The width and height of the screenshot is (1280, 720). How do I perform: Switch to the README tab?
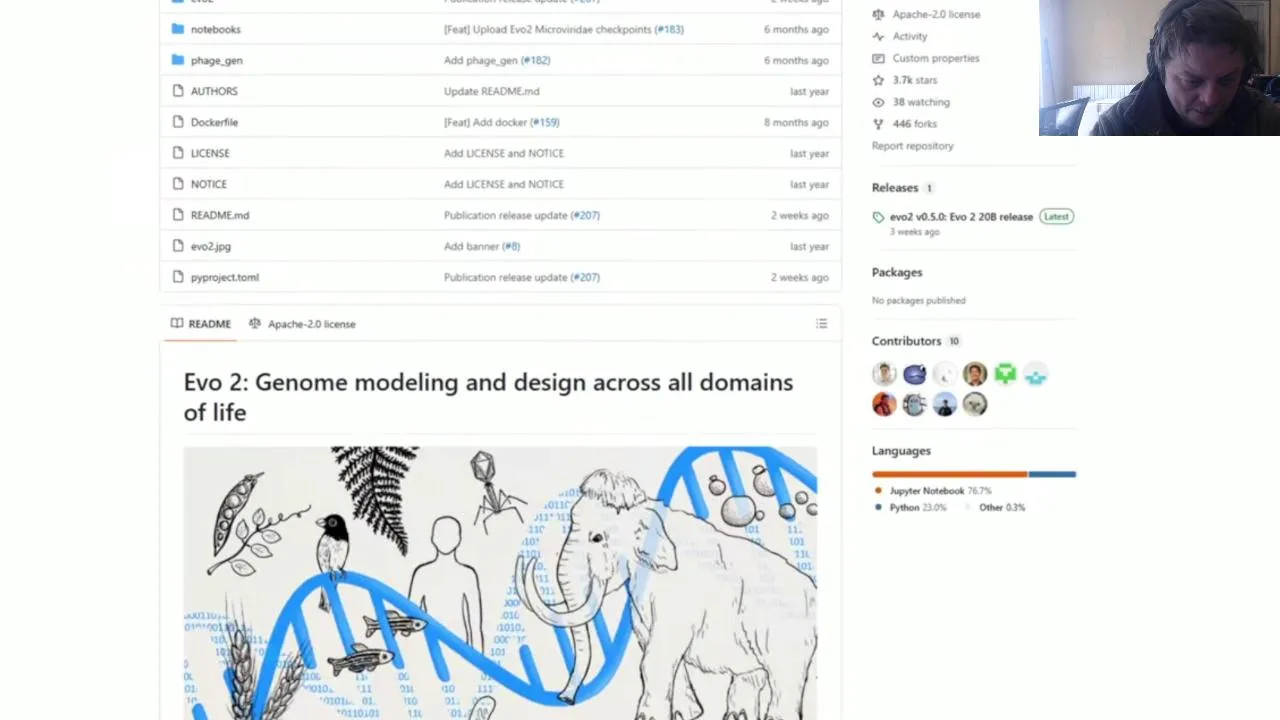(200, 324)
